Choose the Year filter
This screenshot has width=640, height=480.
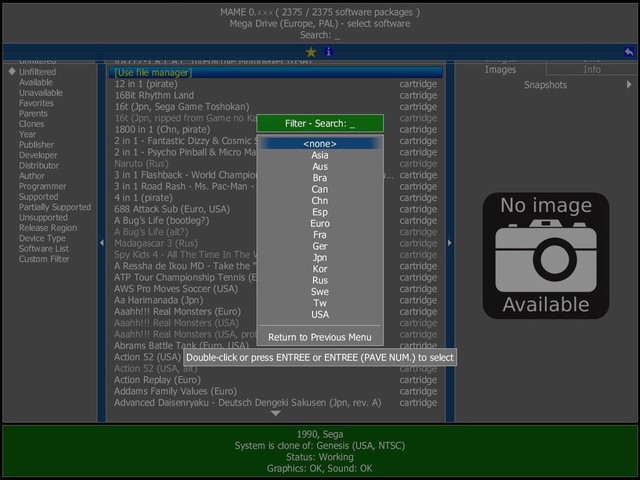[27, 134]
